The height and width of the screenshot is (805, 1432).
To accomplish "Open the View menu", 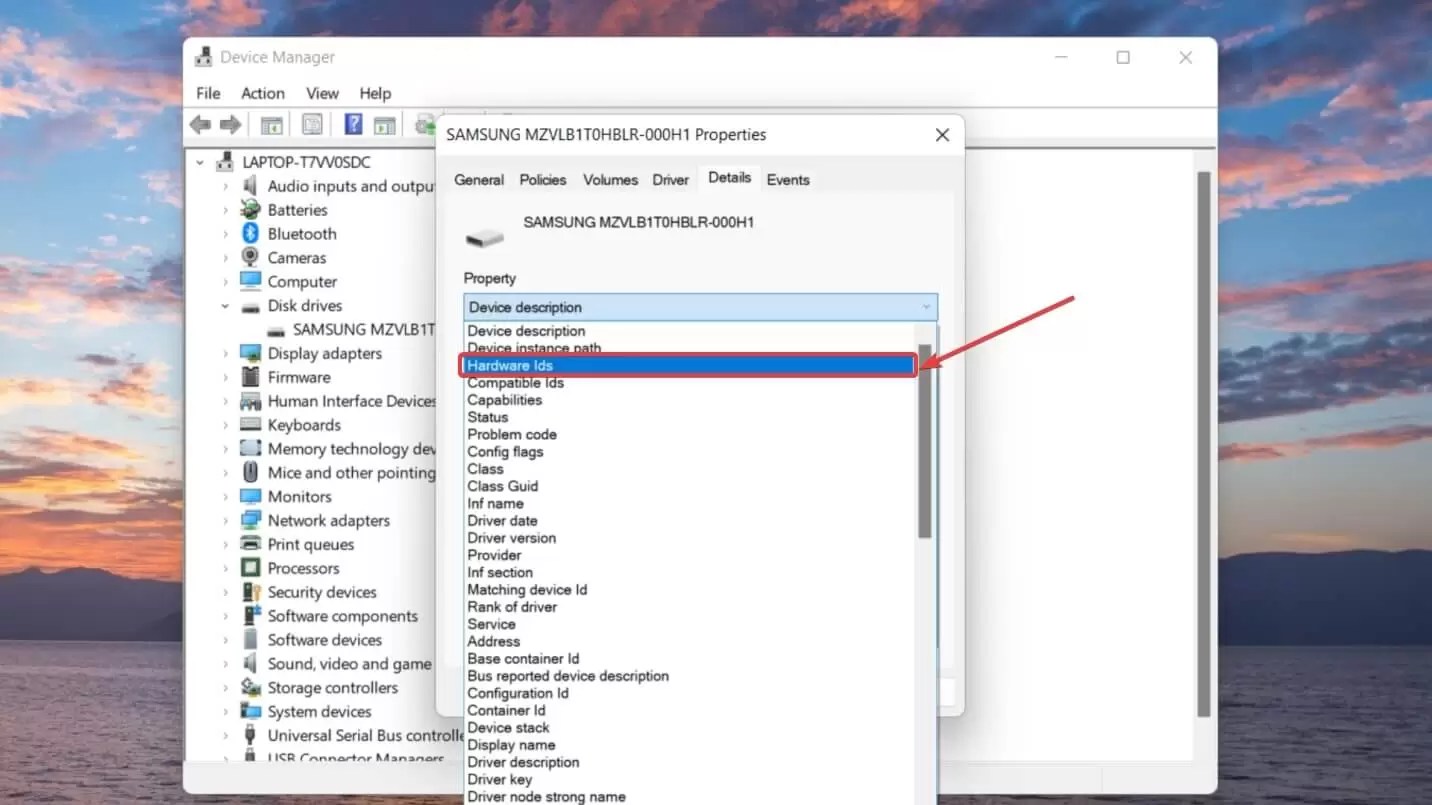I will click(x=321, y=93).
